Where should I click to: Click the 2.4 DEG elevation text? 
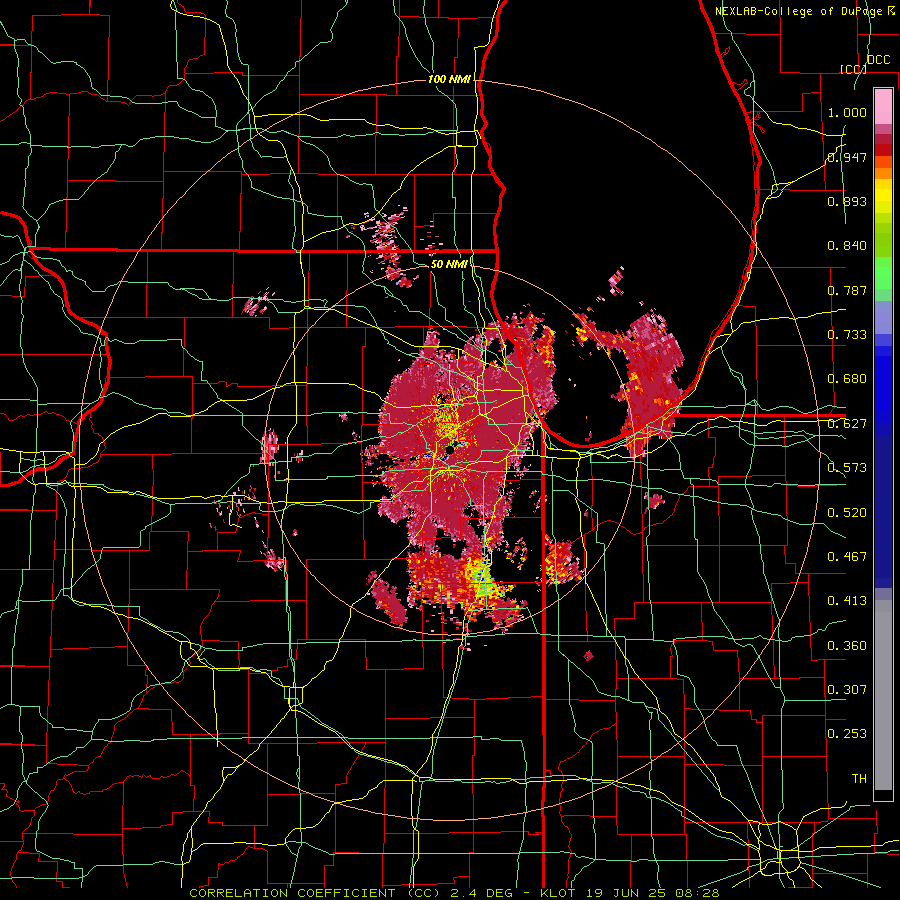click(x=482, y=893)
